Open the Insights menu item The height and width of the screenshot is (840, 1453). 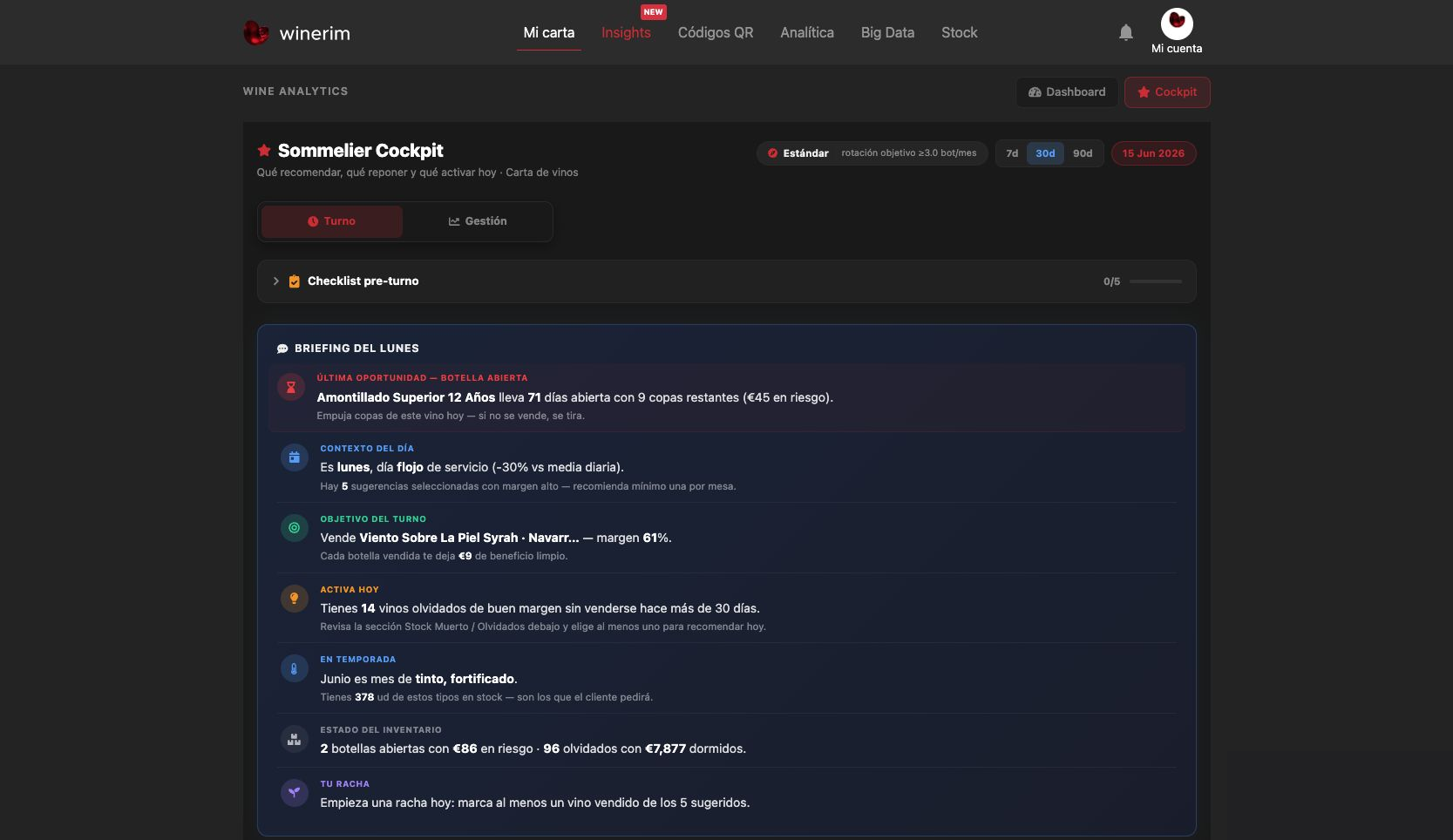click(x=626, y=32)
